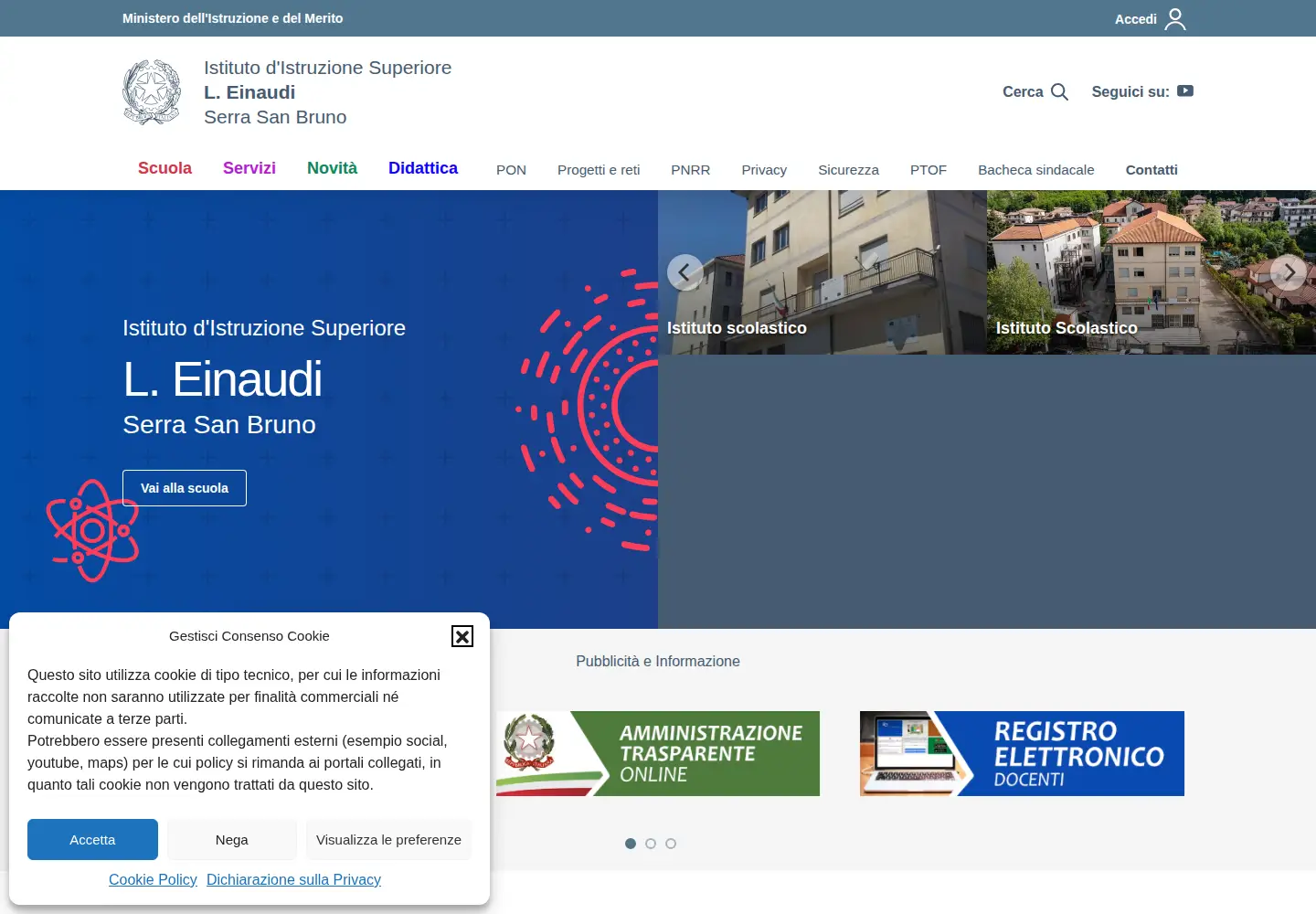Open the PTOF navigation item
This screenshot has width=1316, height=914.
pyautogui.click(x=929, y=170)
